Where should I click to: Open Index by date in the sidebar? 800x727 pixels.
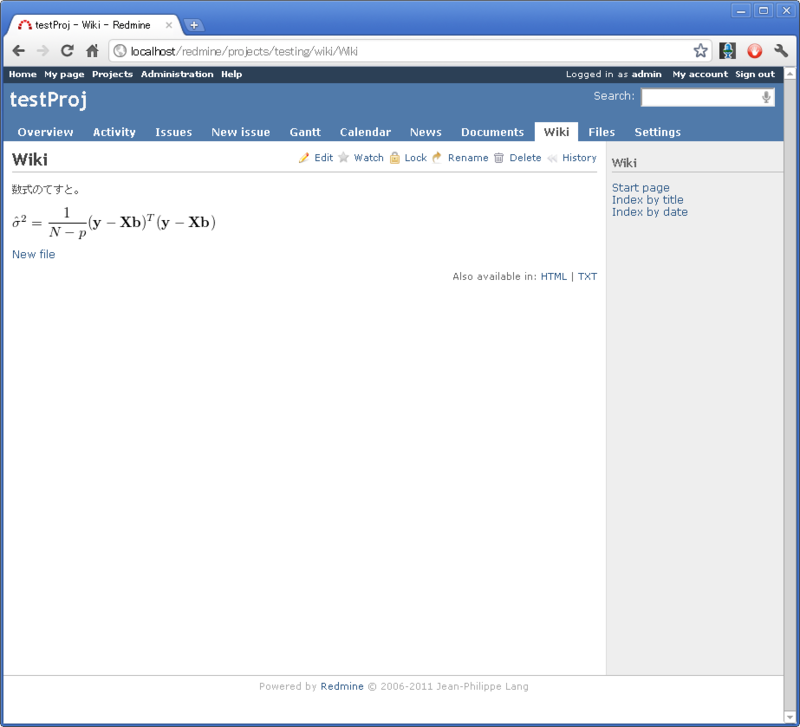point(649,212)
